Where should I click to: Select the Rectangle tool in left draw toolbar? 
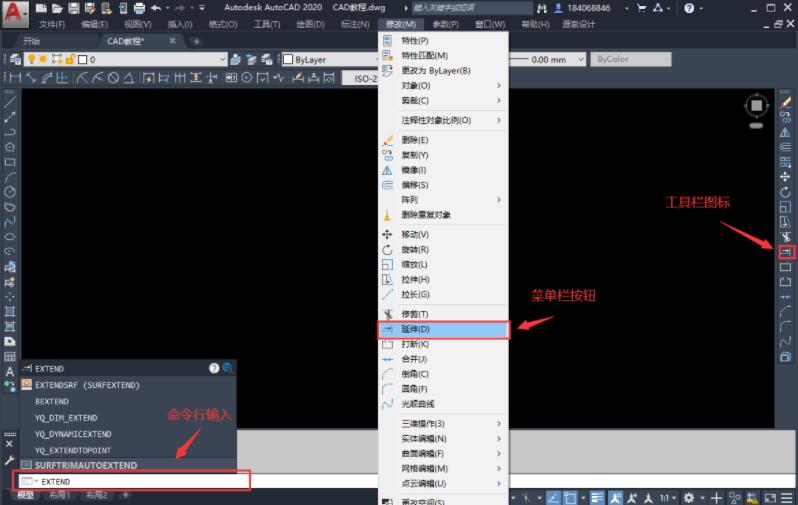(x=10, y=162)
